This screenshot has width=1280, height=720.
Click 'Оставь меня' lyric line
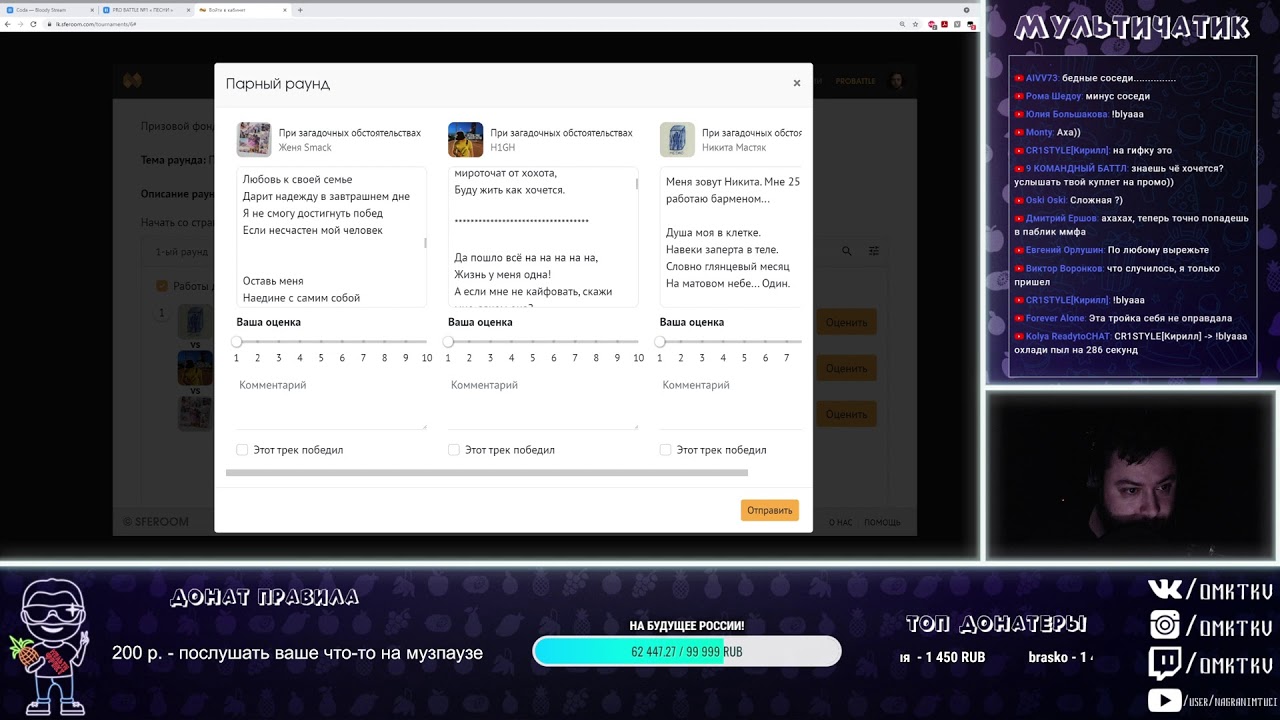[x=273, y=281]
